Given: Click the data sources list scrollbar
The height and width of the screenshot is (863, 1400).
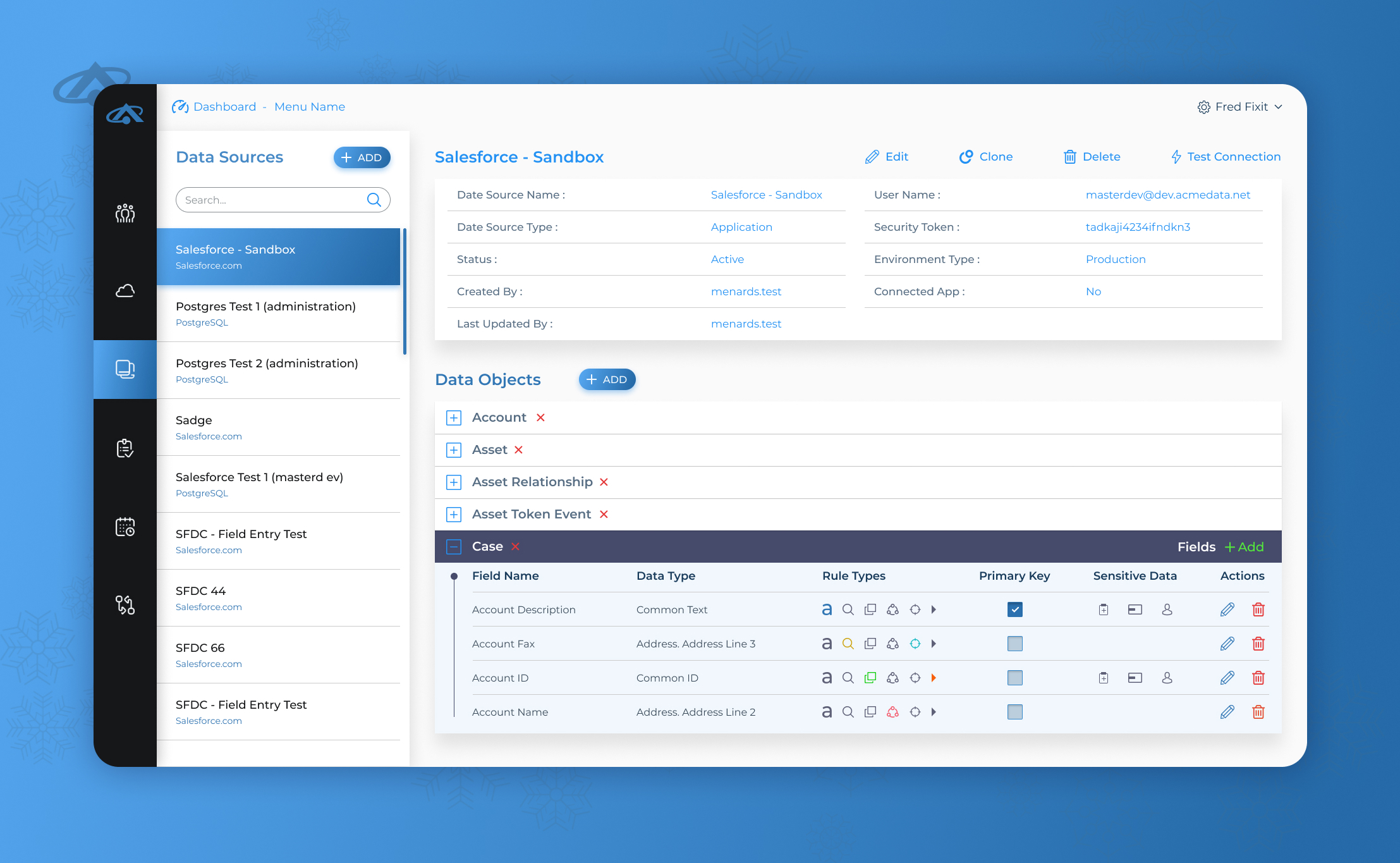Looking at the screenshot, I should 405,291.
